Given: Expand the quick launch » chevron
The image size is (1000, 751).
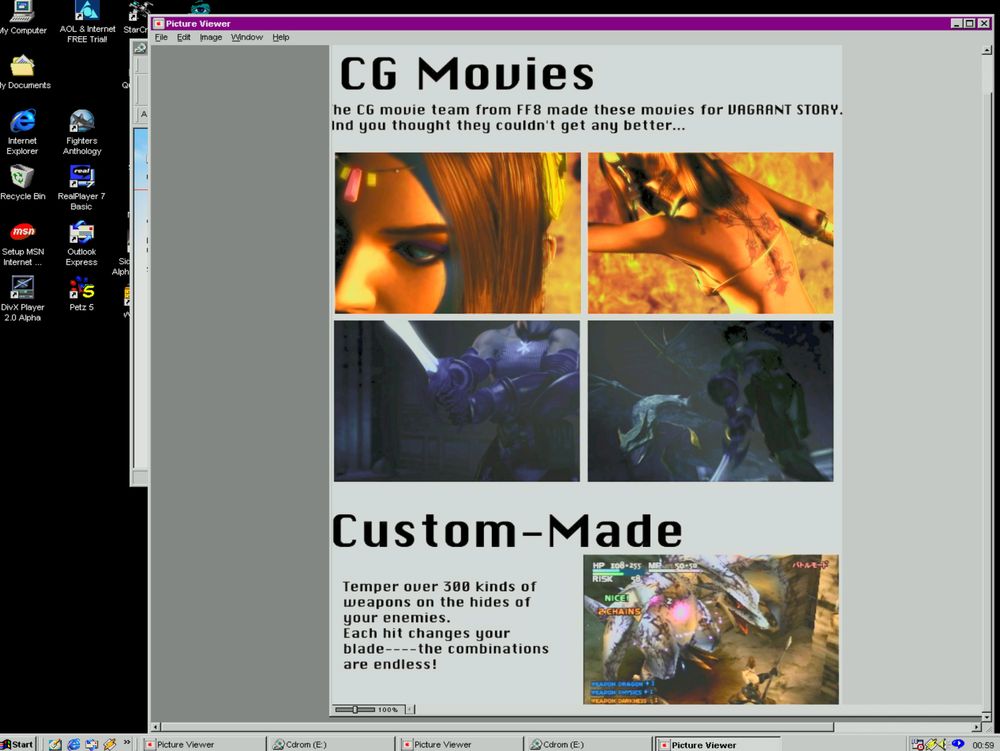Looking at the screenshot, I should tap(126, 742).
